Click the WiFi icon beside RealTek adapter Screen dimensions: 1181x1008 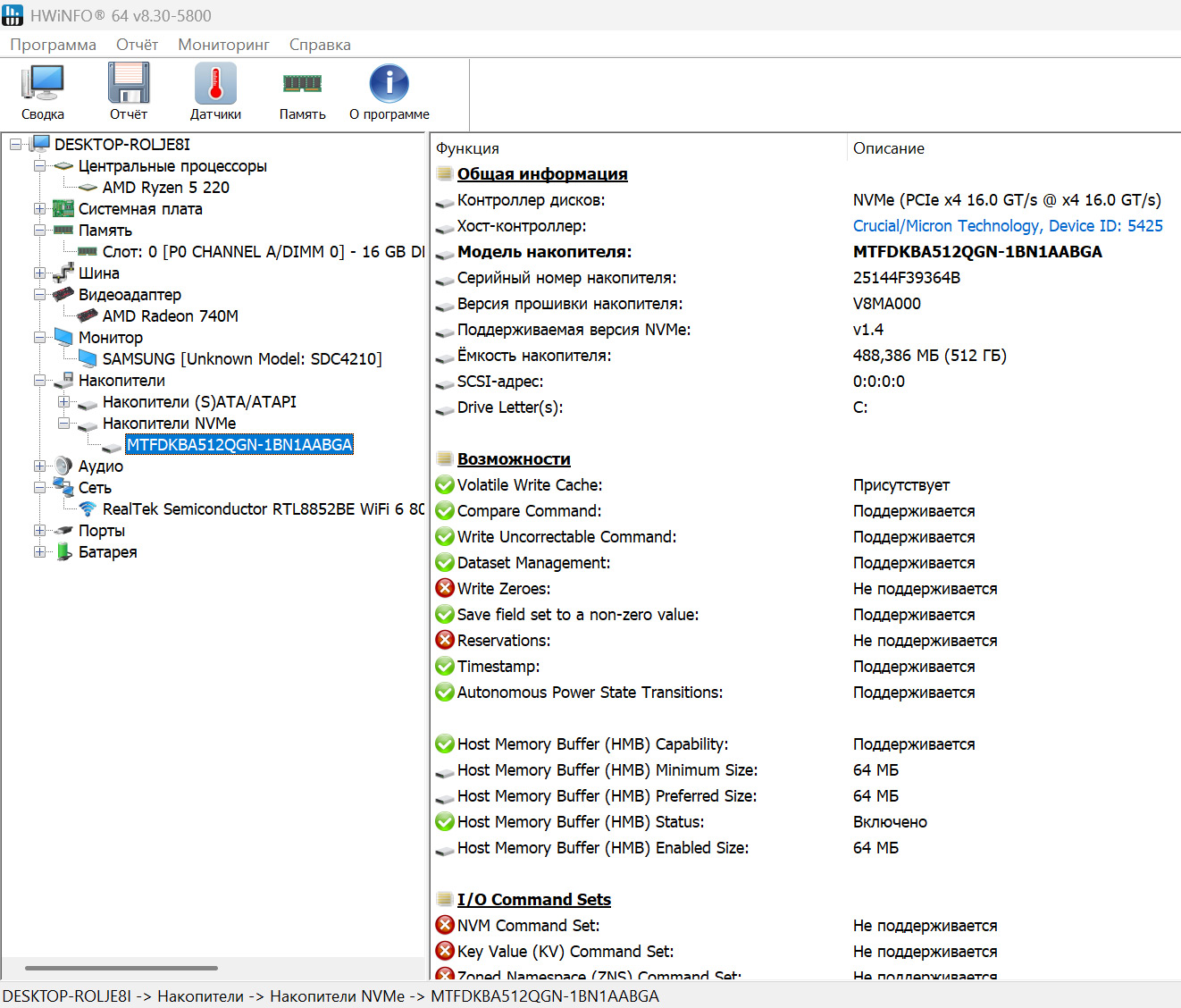(88, 509)
